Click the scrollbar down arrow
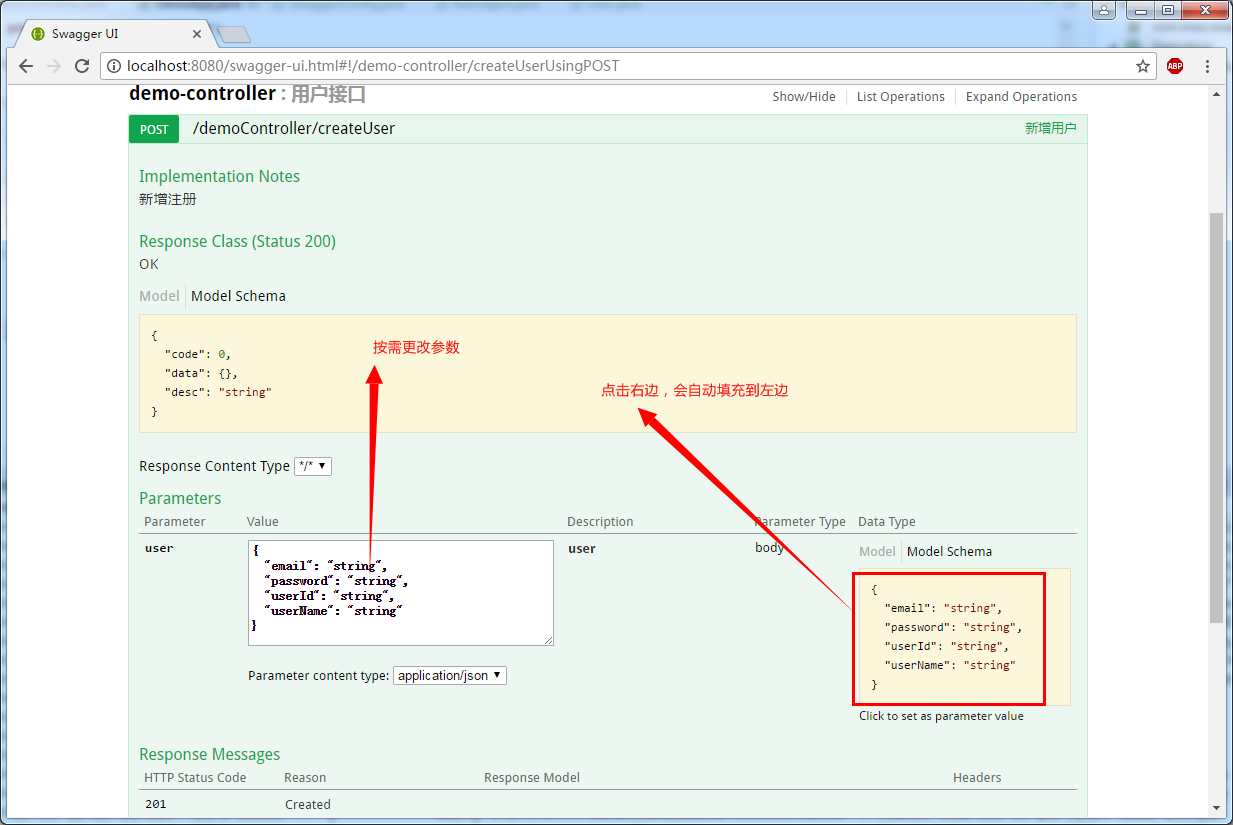 coord(1217,807)
